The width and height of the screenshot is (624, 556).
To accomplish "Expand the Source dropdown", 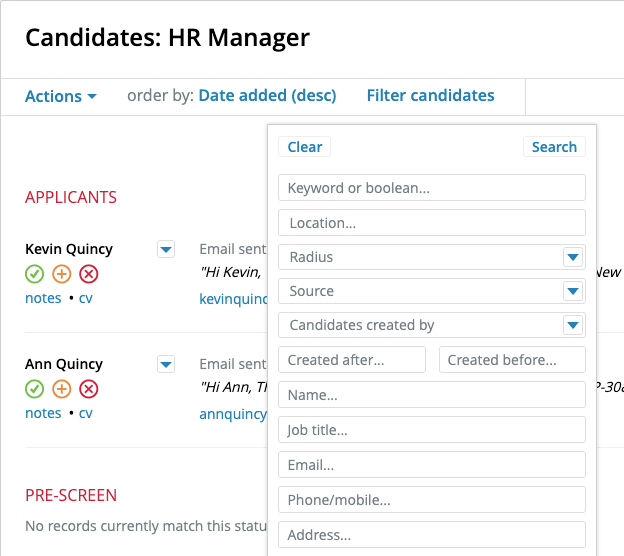I will pyautogui.click(x=572, y=291).
